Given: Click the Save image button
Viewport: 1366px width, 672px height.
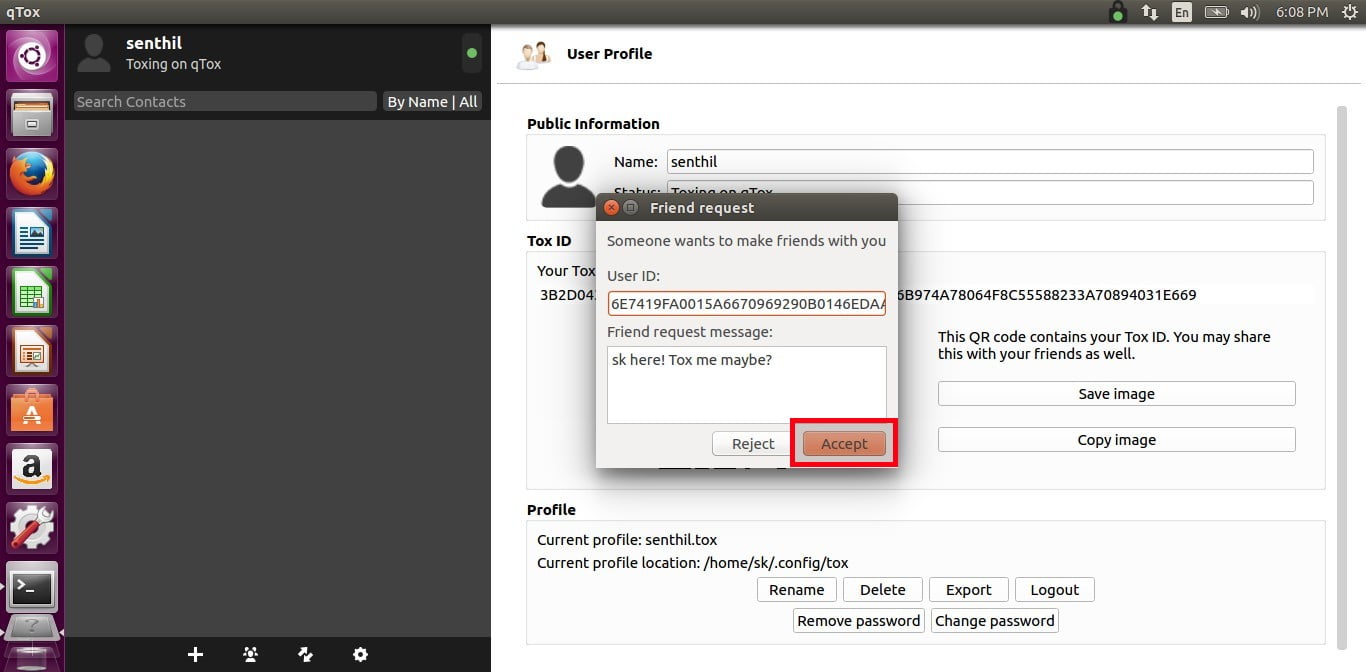Looking at the screenshot, I should click(x=1116, y=394).
